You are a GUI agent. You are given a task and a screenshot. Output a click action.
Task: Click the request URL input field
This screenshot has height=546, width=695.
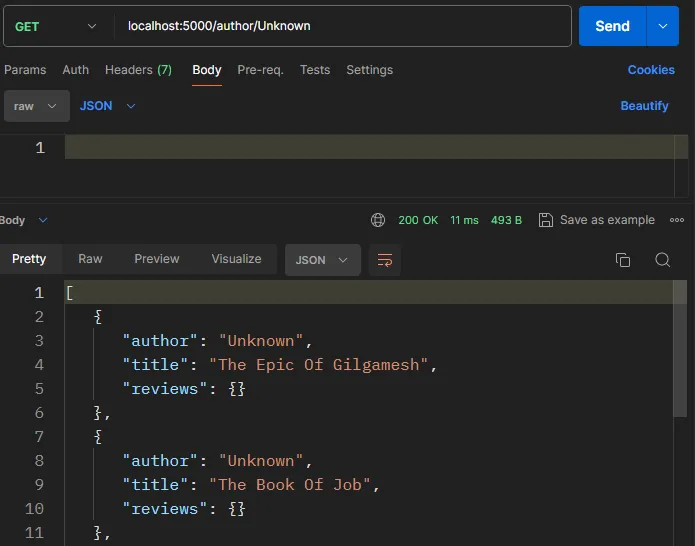click(x=340, y=26)
